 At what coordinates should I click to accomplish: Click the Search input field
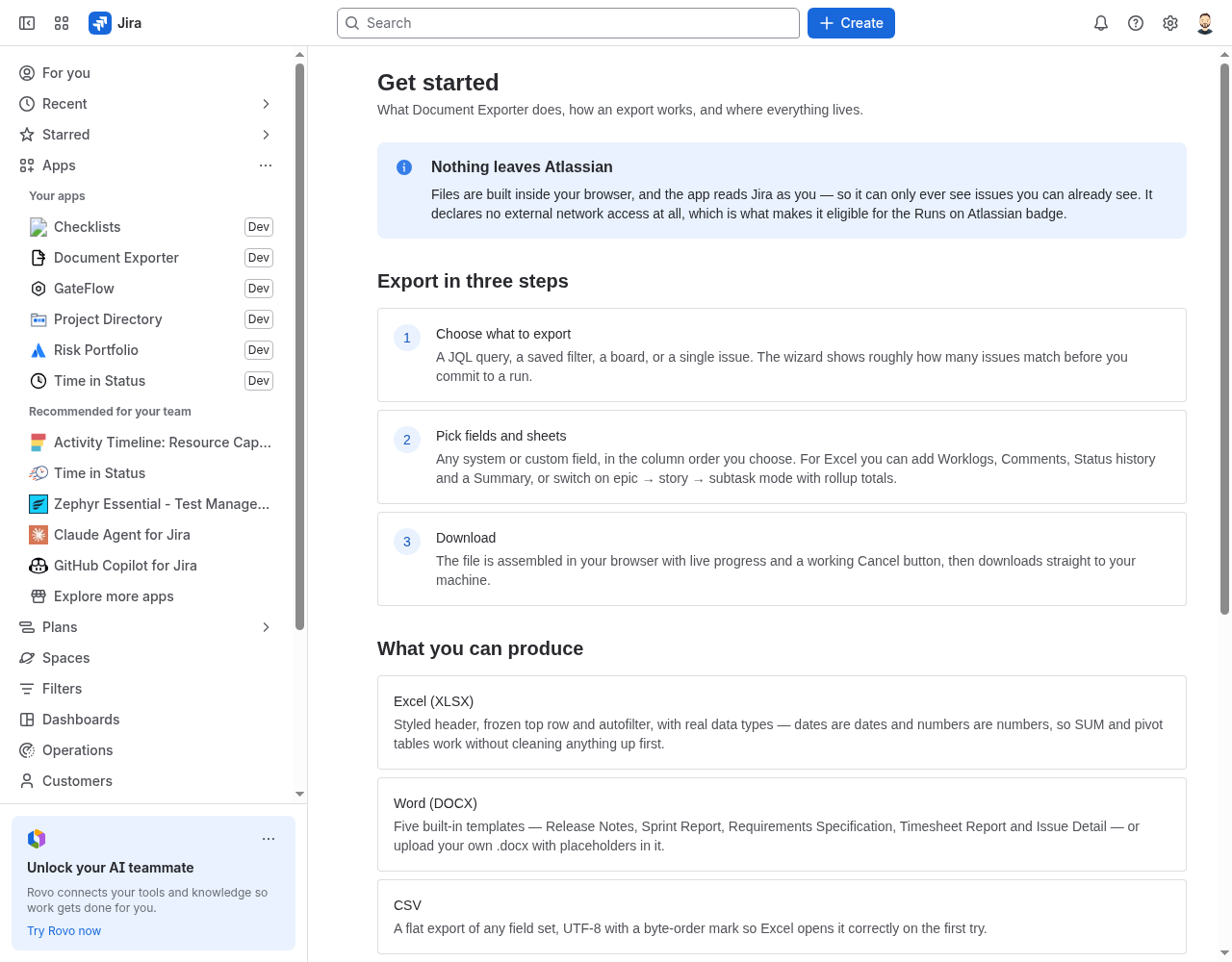(568, 23)
